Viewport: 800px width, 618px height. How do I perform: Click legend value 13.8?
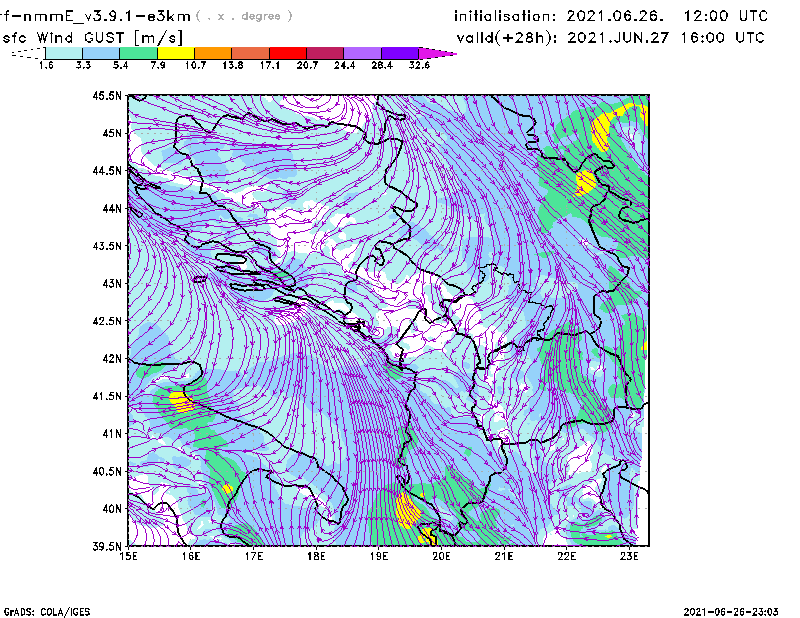tap(233, 65)
